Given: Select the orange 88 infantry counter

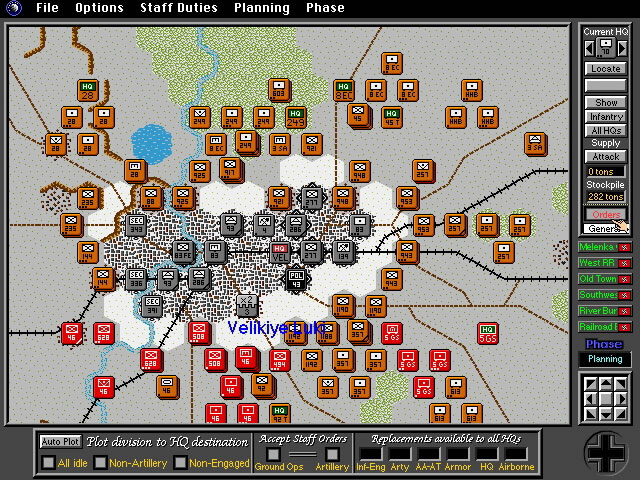Looking at the screenshot, I should (x=151, y=198).
